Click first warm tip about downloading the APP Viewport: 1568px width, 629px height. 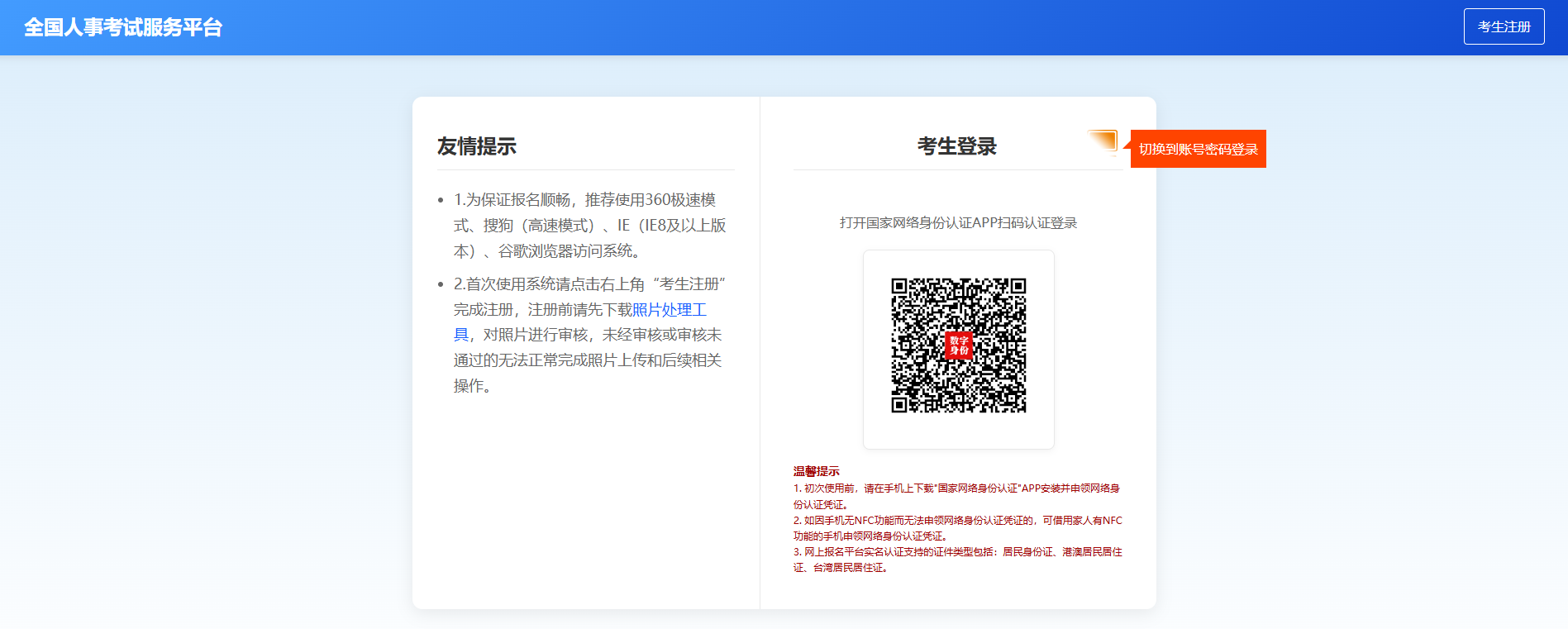[x=956, y=488]
